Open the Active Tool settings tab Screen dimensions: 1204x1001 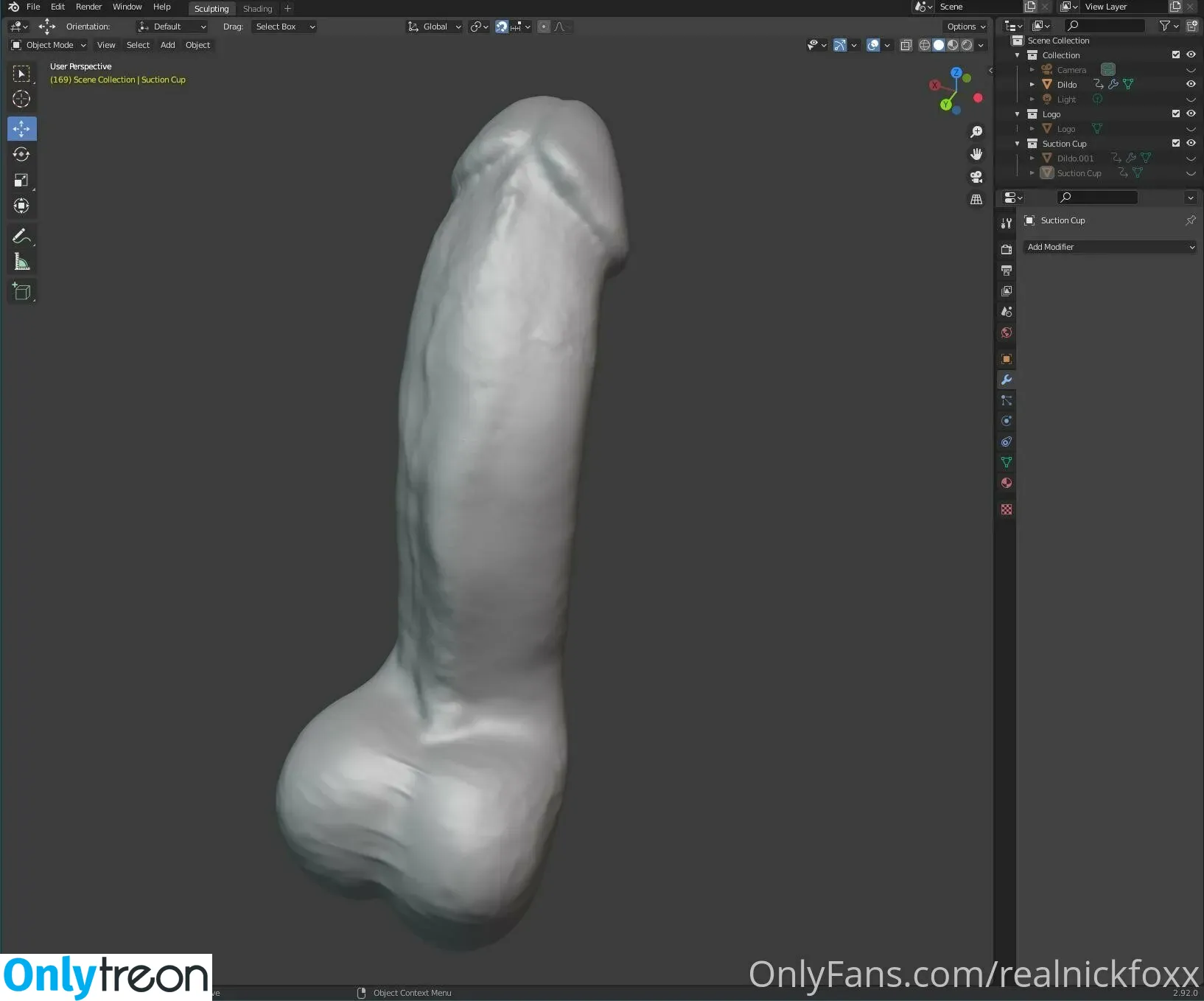pyautogui.click(x=1006, y=223)
